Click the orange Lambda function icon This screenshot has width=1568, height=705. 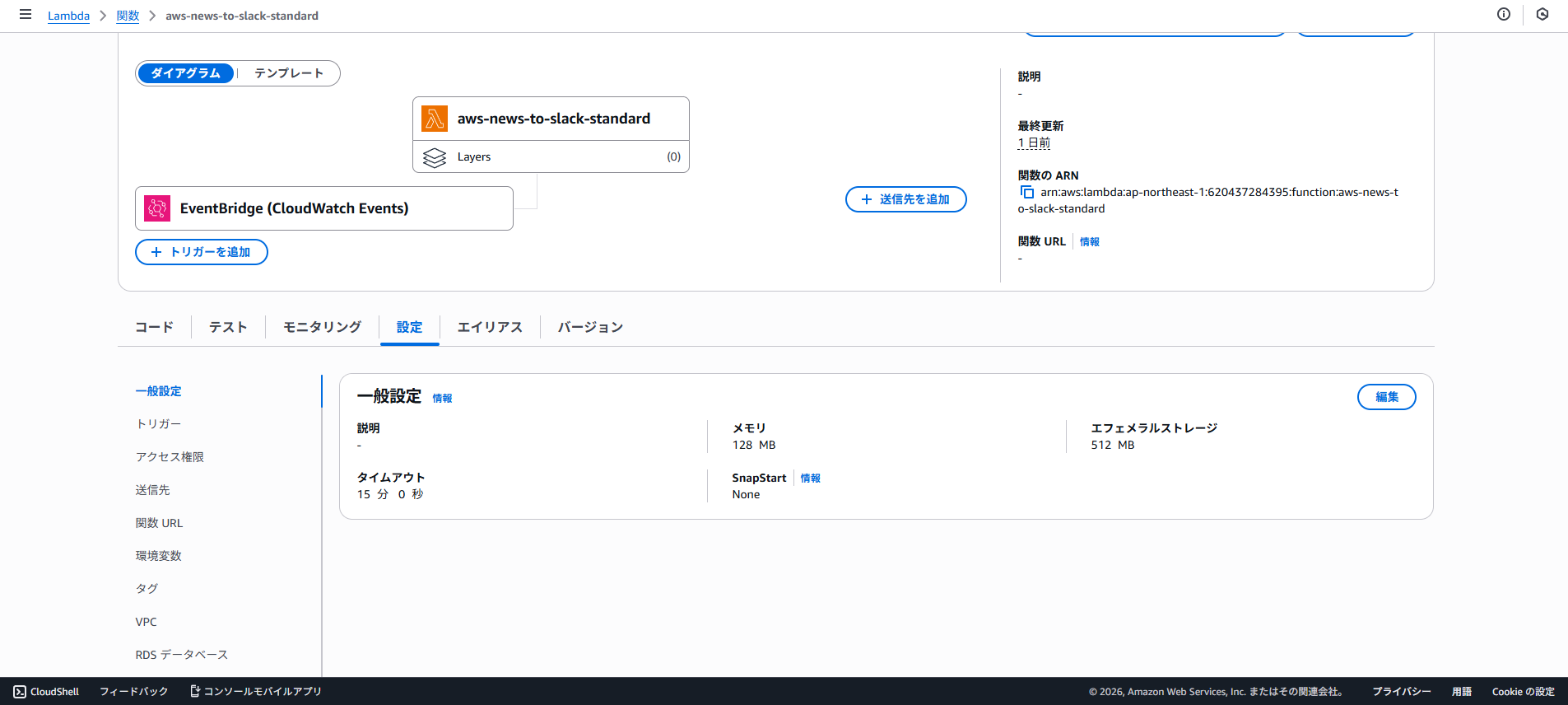[x=434, y=119]
